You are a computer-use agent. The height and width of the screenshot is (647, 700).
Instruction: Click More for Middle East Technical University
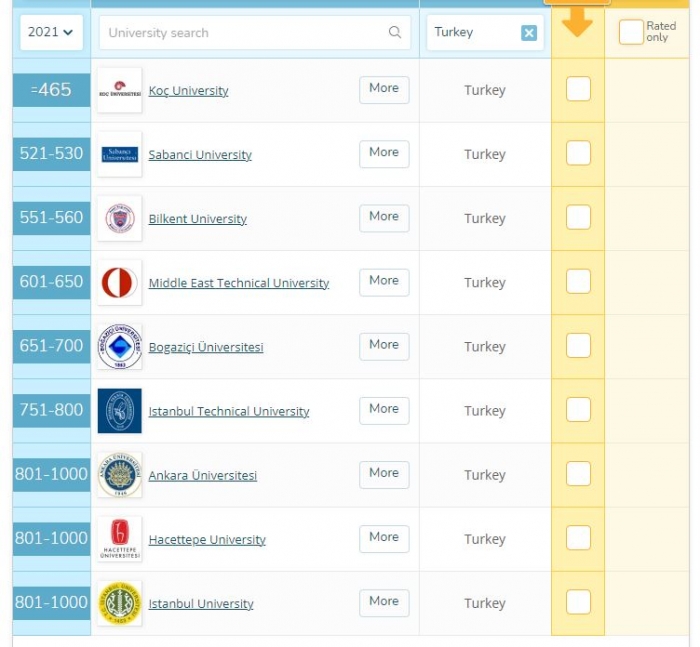click(384, 282)
